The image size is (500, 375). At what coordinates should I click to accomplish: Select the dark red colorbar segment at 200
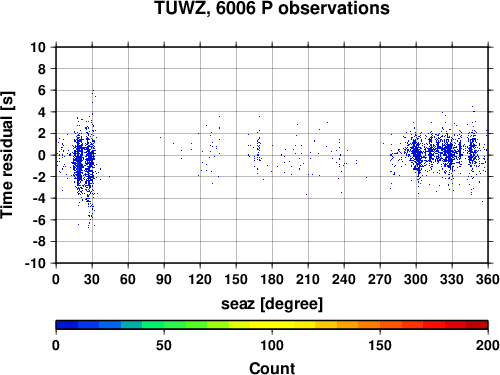[477, 325]
